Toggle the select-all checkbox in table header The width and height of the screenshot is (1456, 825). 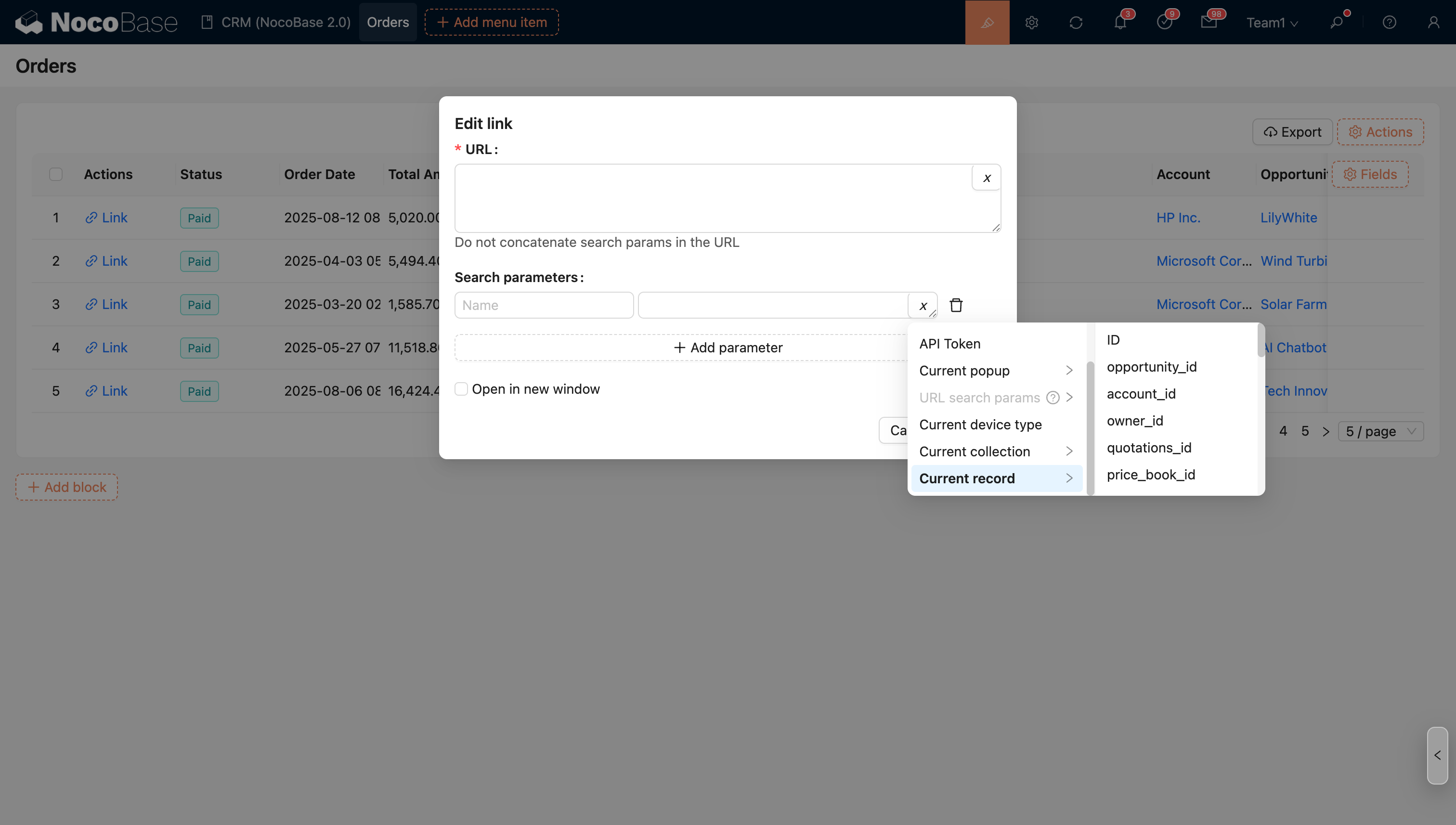(55, 175)
